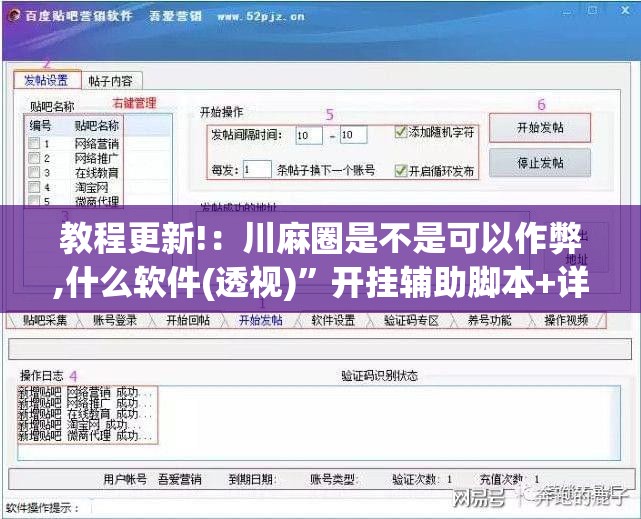Click the 验证码识别状态 label

point(379,376)
